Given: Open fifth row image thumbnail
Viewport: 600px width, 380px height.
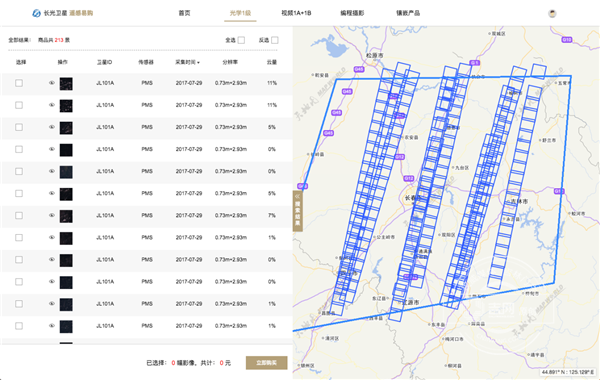Looking at the screenshot, I should point(66,172).
